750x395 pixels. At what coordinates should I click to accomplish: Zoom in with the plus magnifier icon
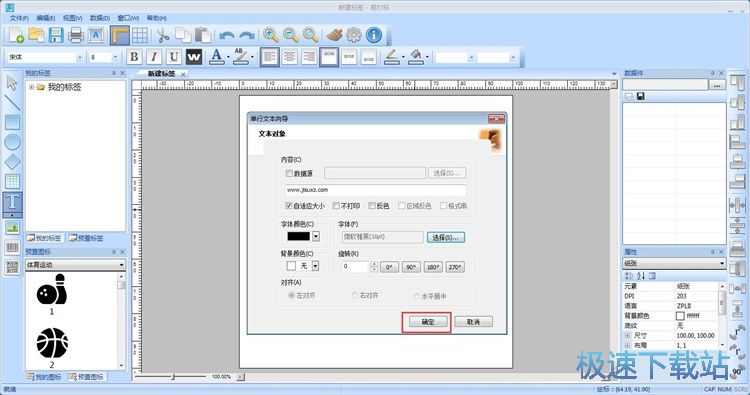coord(271,34)
